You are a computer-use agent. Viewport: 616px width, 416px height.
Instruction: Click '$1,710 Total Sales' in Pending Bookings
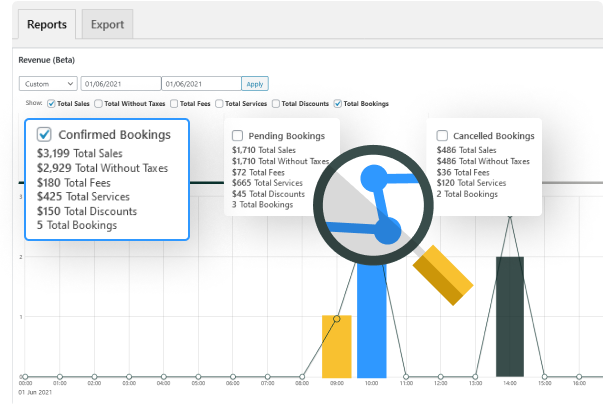click(264, 150)
